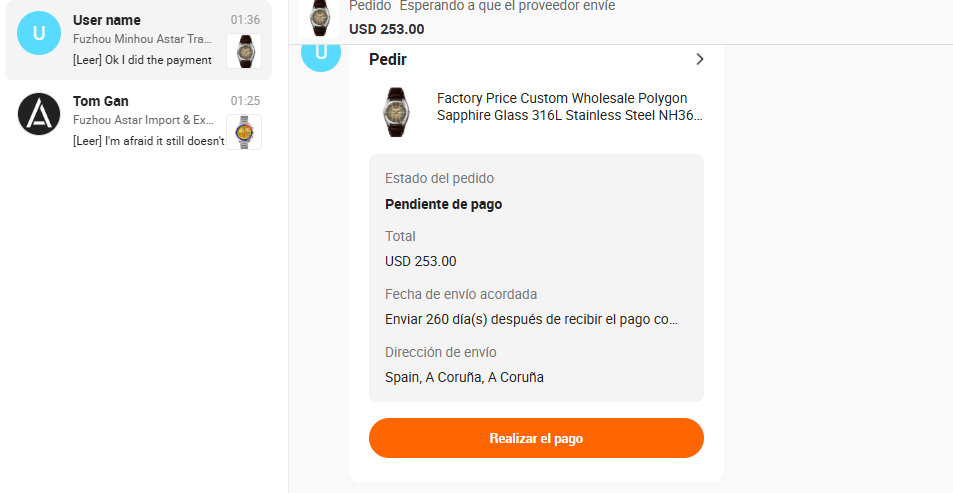Open watch thumbnail in User name conversation
This screenshot has height=493, width=953.
[x=243, y=51]
